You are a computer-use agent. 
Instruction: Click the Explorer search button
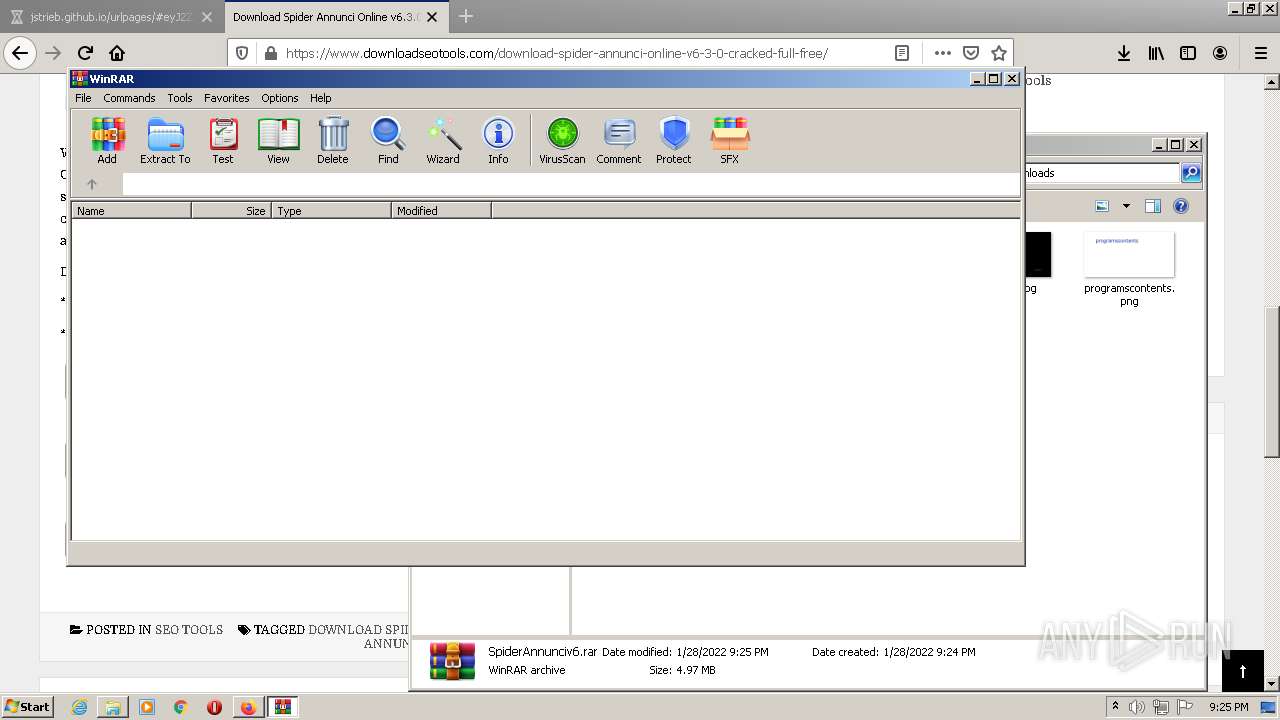(x=1190, y=173)
